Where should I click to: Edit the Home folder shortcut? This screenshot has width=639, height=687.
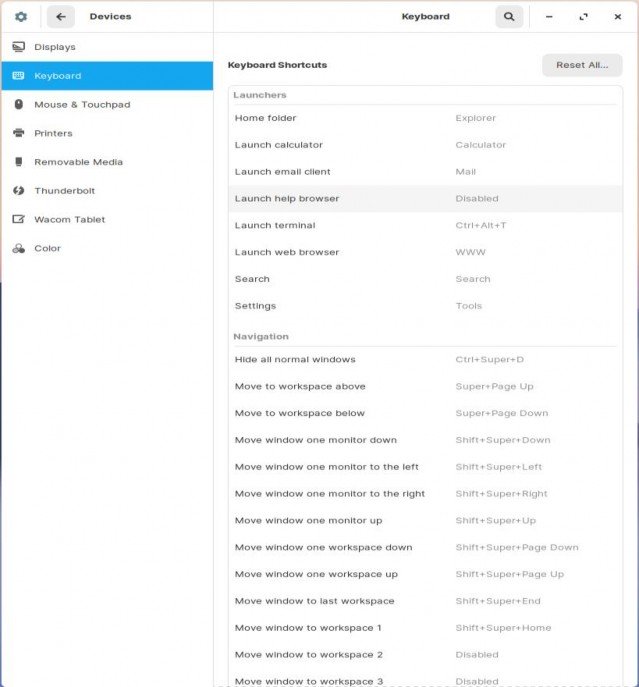coord(425,118)
